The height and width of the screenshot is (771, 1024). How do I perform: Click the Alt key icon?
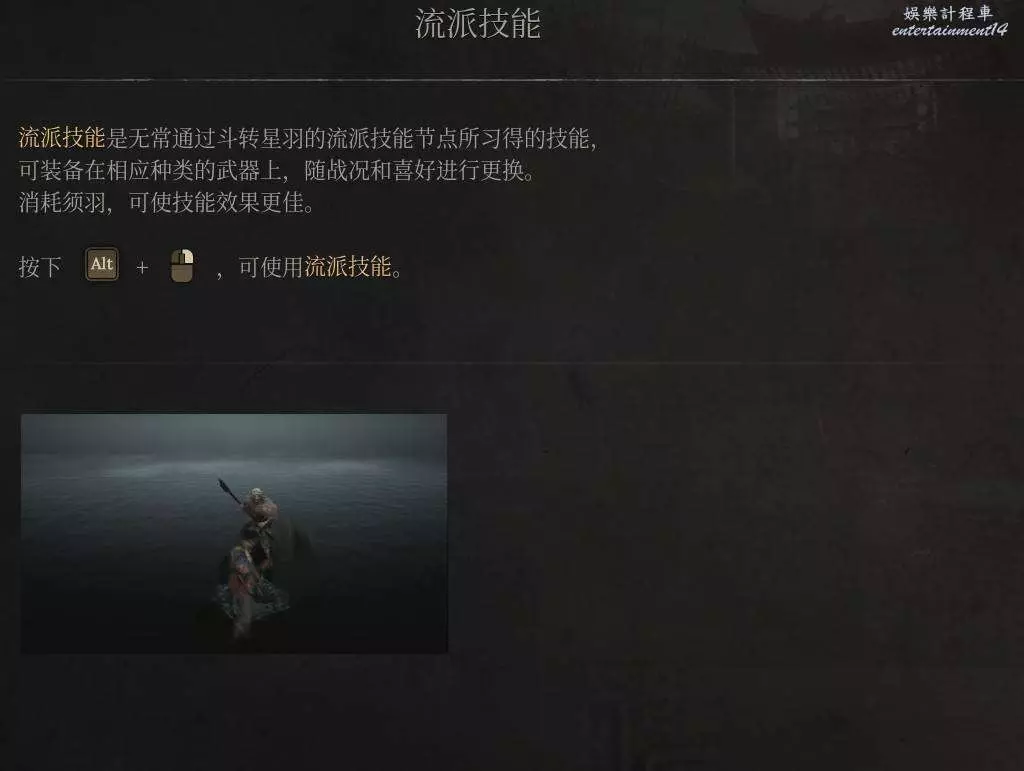click(102, 264)
